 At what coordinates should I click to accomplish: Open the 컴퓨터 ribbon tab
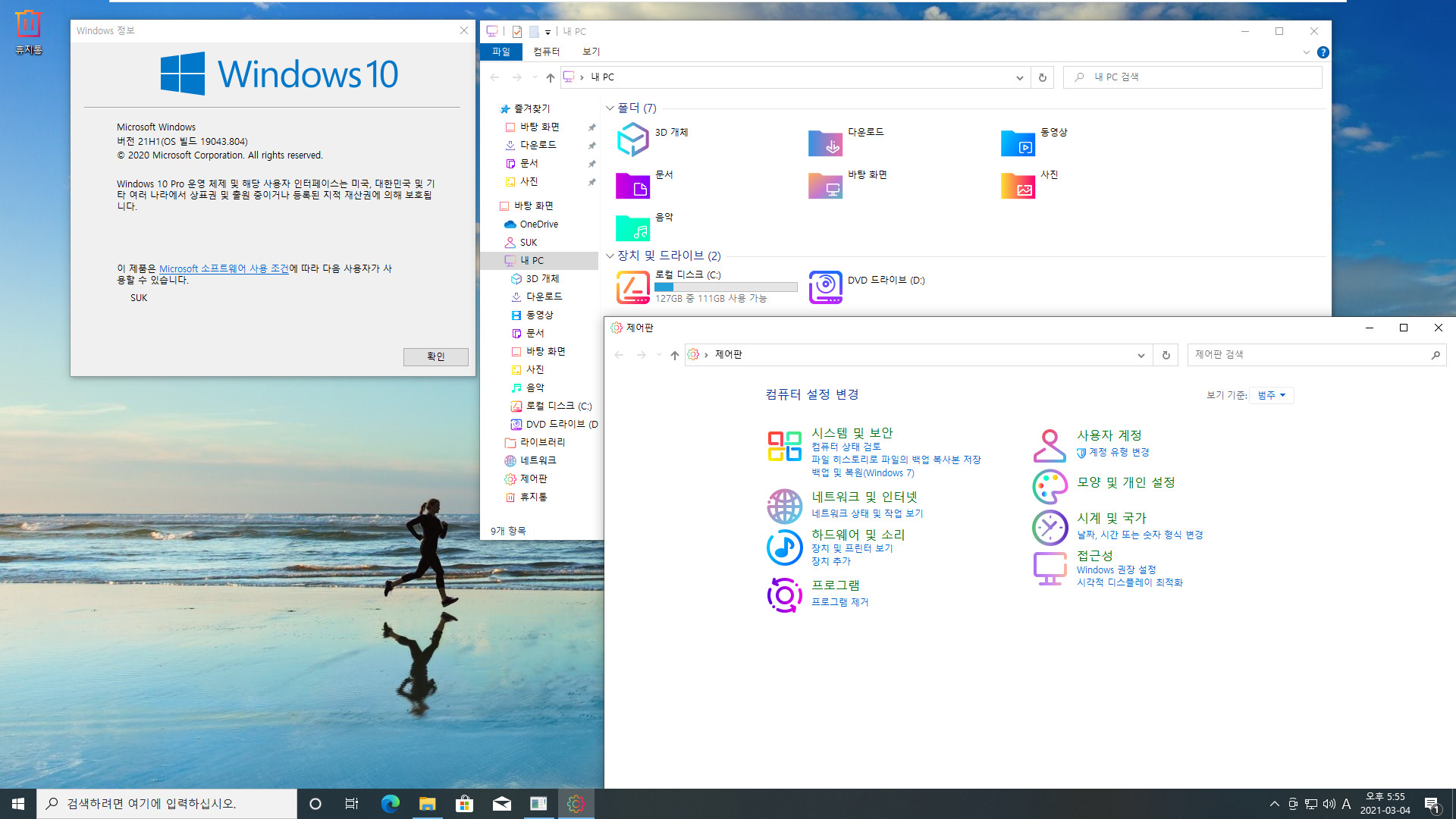pyautogui.click(x=546, y=52)
